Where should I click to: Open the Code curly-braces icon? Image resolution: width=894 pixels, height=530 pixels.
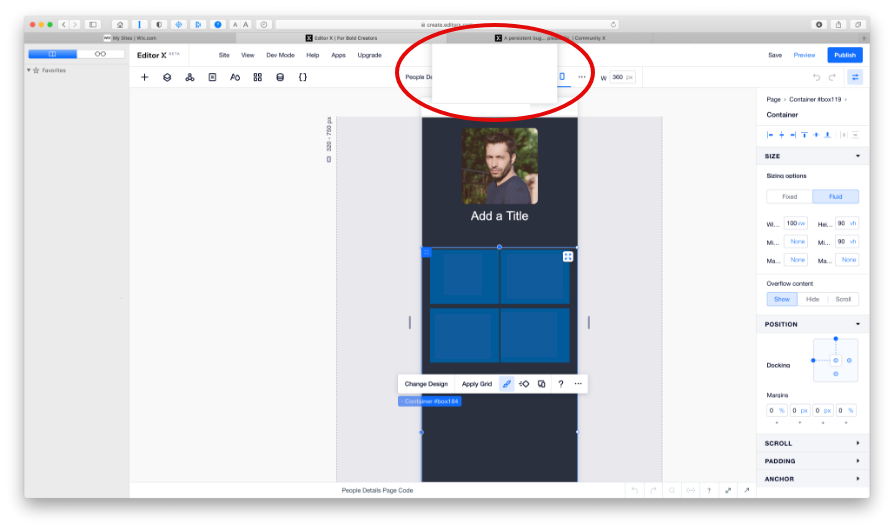303,77
